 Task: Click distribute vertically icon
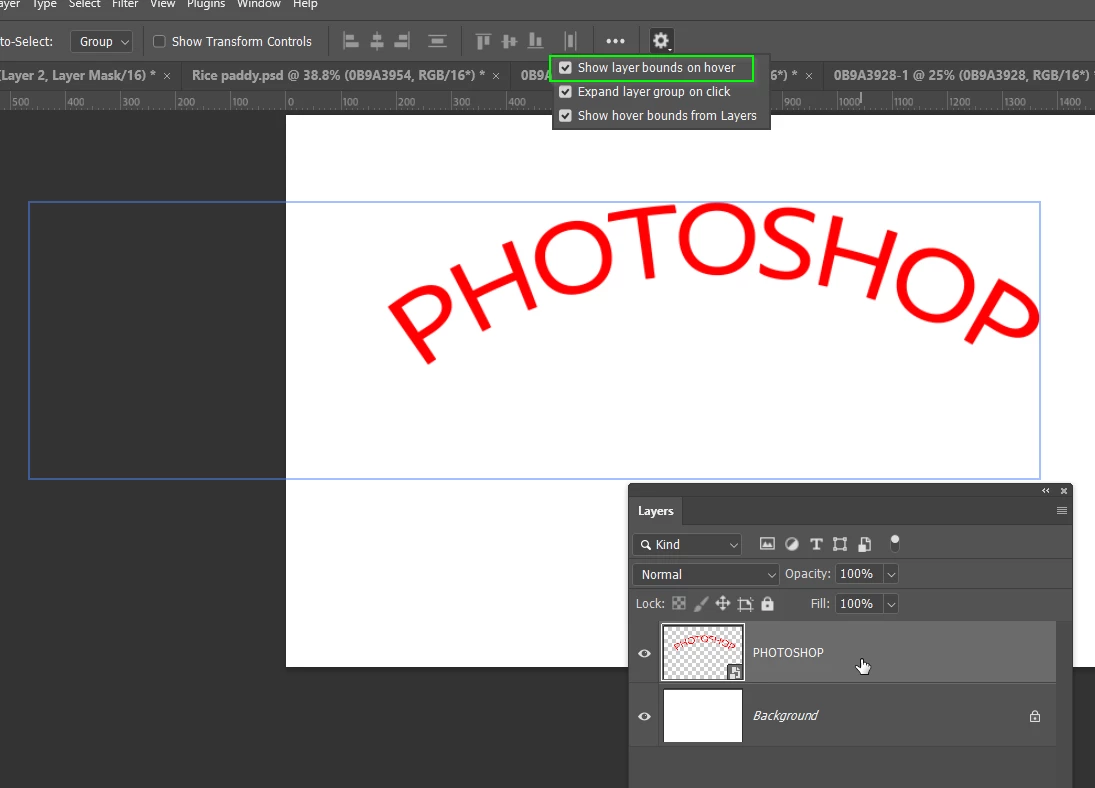pyautogui.click(x=437, y=41)
